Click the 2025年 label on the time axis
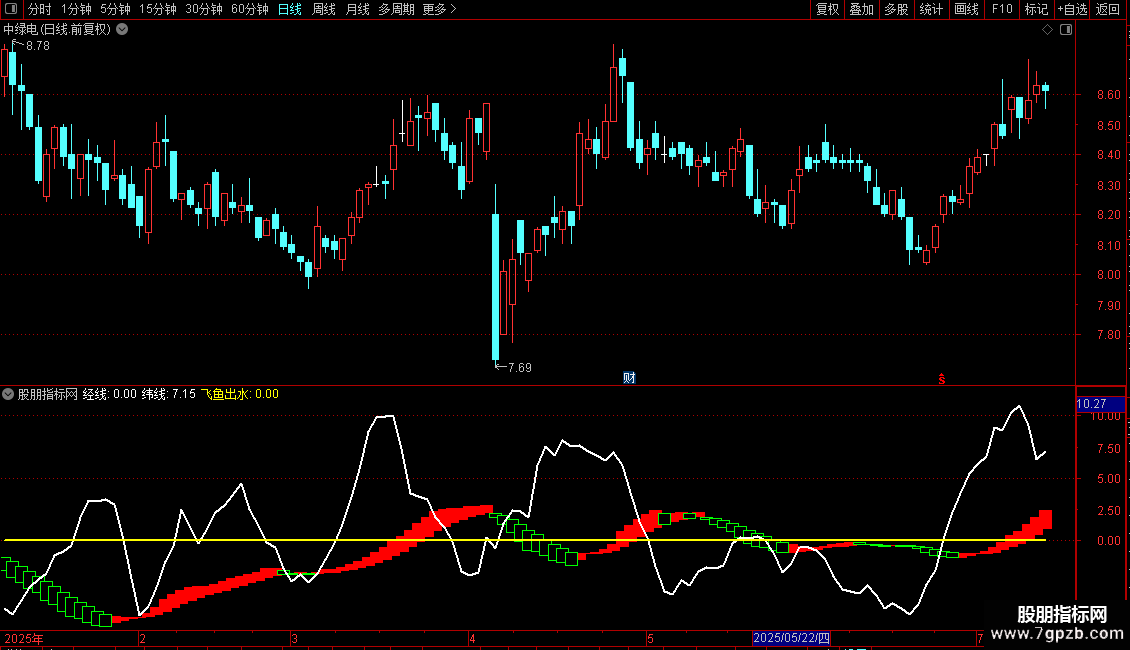Screen dimensions: 1130x650 click(x=24, y=638)
